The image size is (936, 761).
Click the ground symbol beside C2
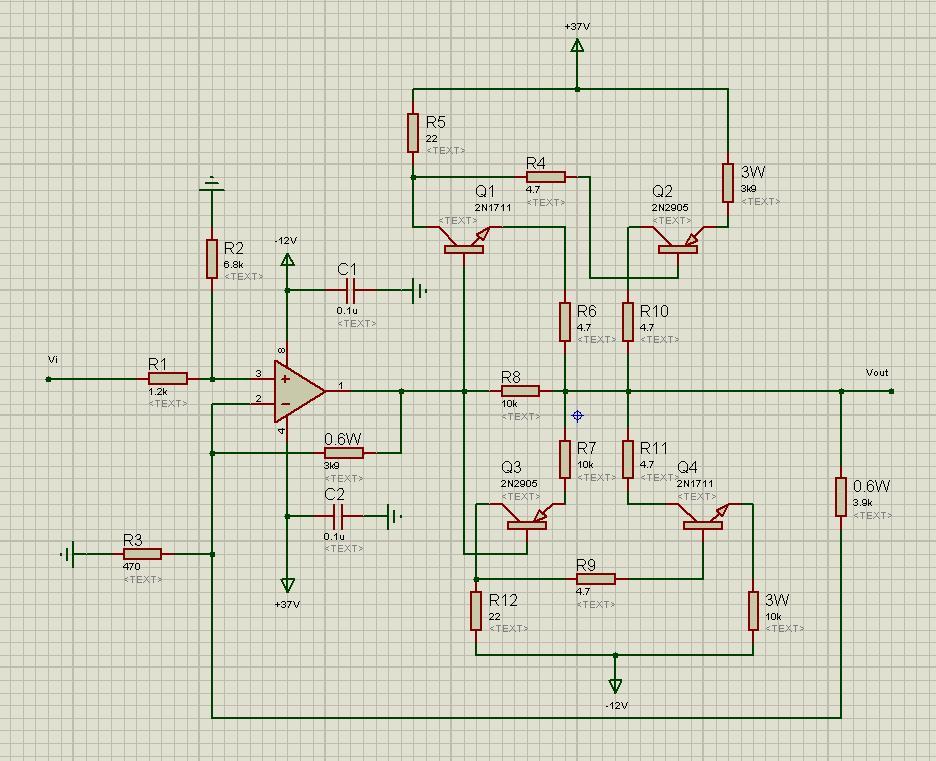tap(395, 516)
